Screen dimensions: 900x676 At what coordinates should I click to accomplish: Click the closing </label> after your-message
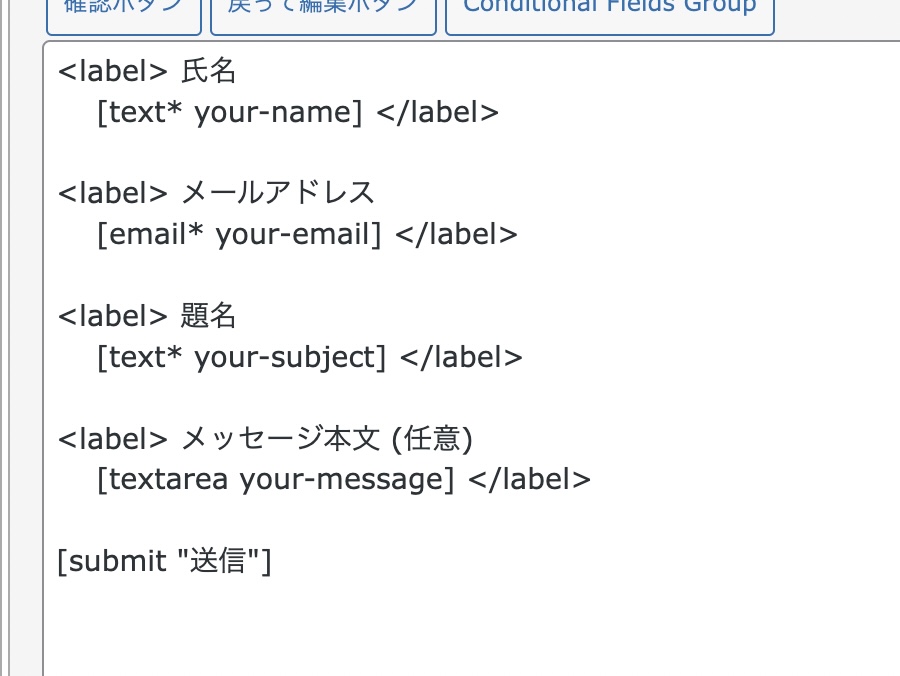[x=530, y=479]
